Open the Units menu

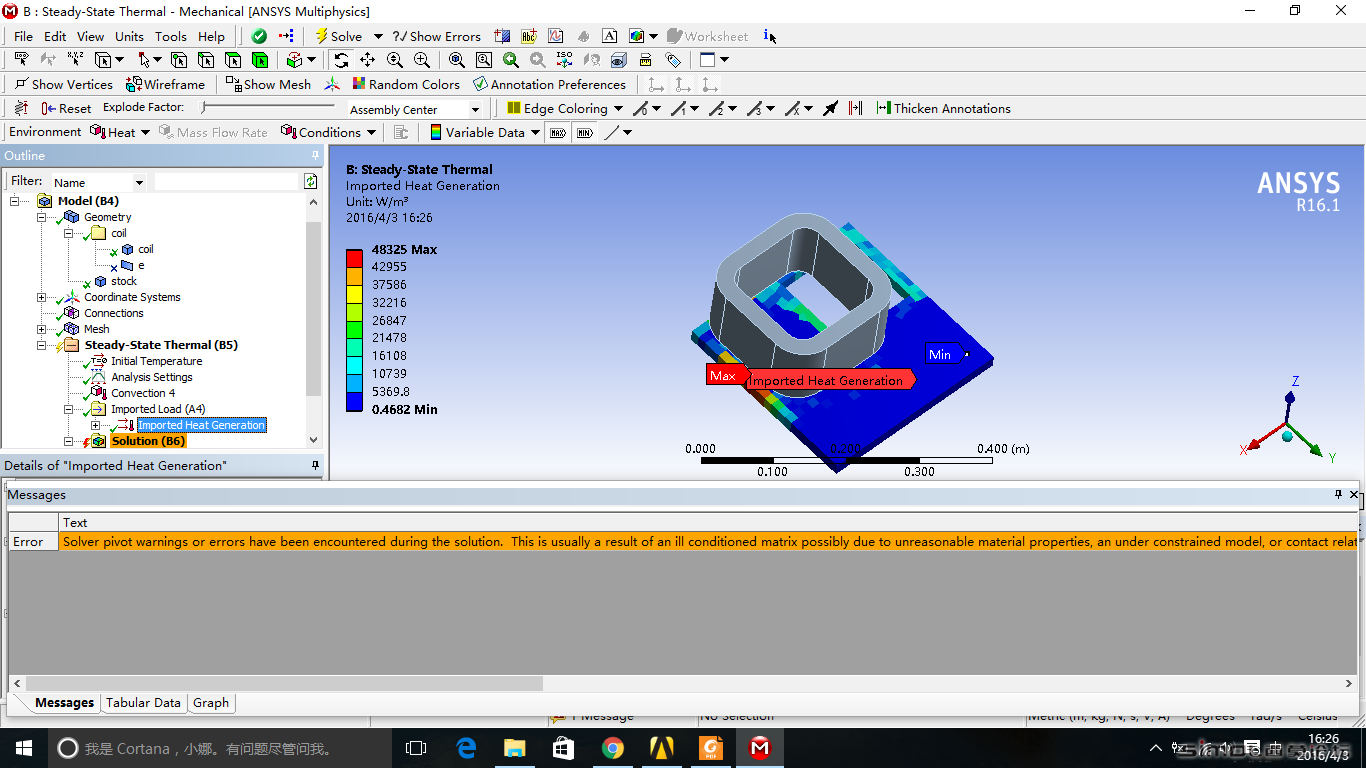click(x=129, y=36)
